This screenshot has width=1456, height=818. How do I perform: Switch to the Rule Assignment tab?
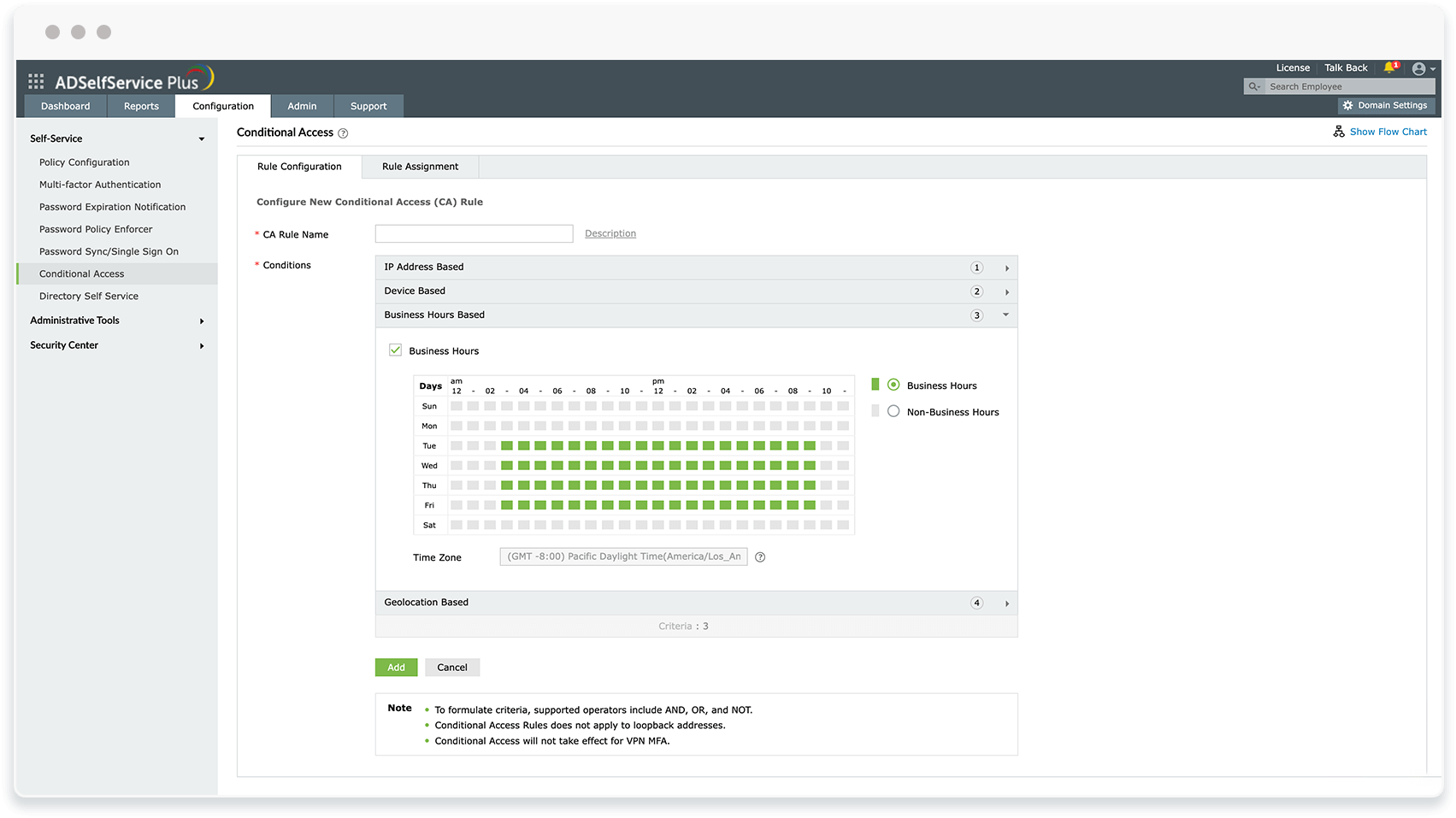click(420, 166)
